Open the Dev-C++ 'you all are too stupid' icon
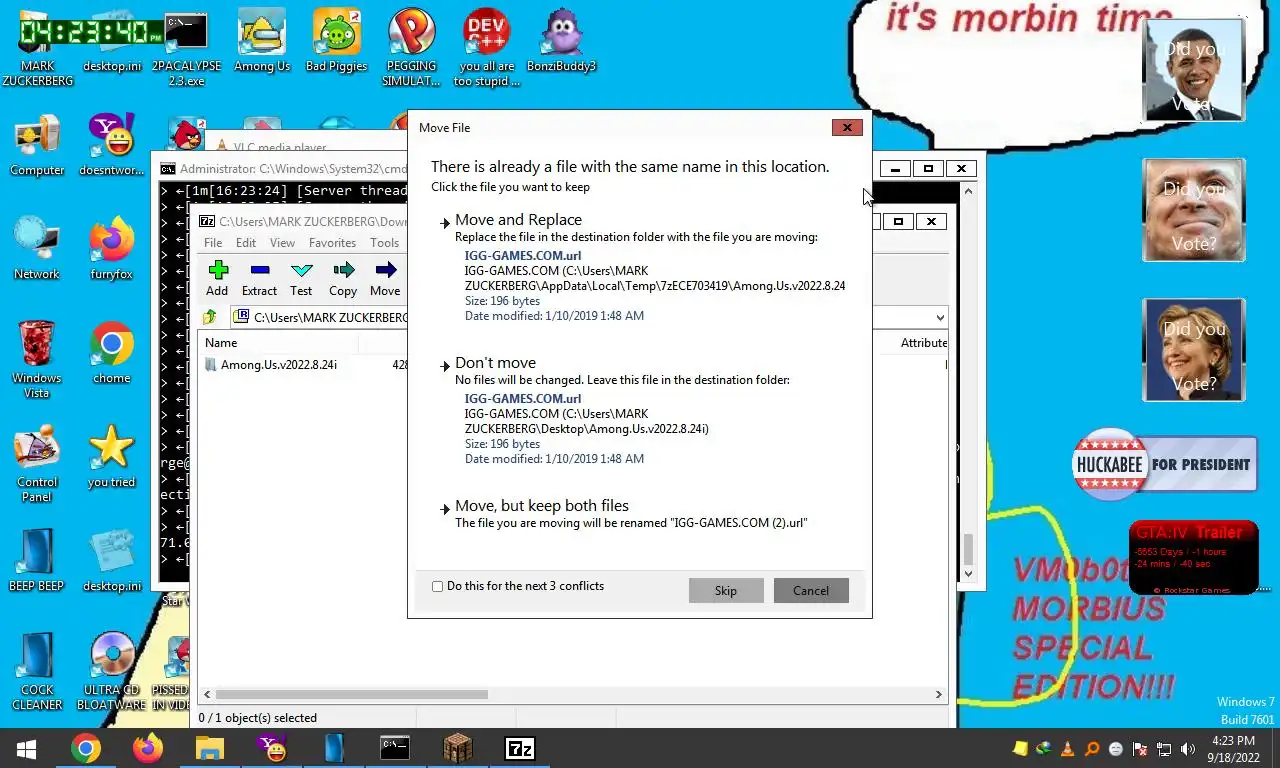 487,48
